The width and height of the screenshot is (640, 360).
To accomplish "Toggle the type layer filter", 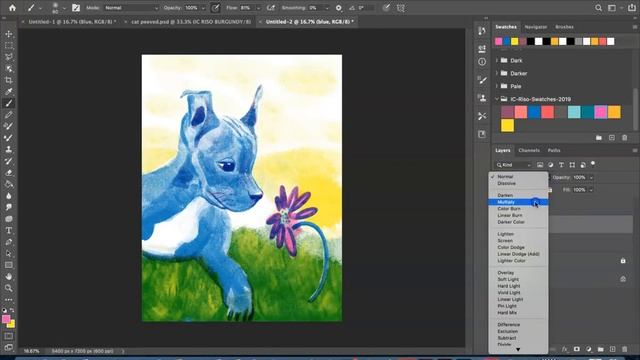I will pos(561,165).
